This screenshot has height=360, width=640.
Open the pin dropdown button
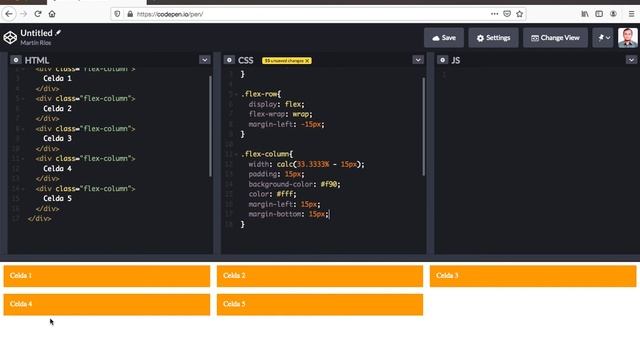(x=603, y=38)
